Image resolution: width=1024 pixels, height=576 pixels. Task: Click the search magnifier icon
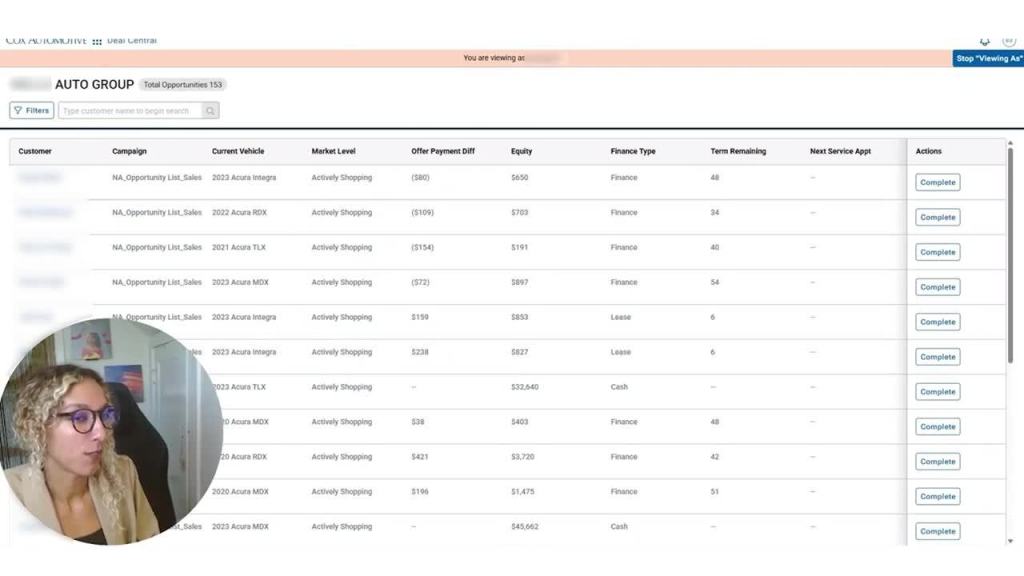[210, 111]
